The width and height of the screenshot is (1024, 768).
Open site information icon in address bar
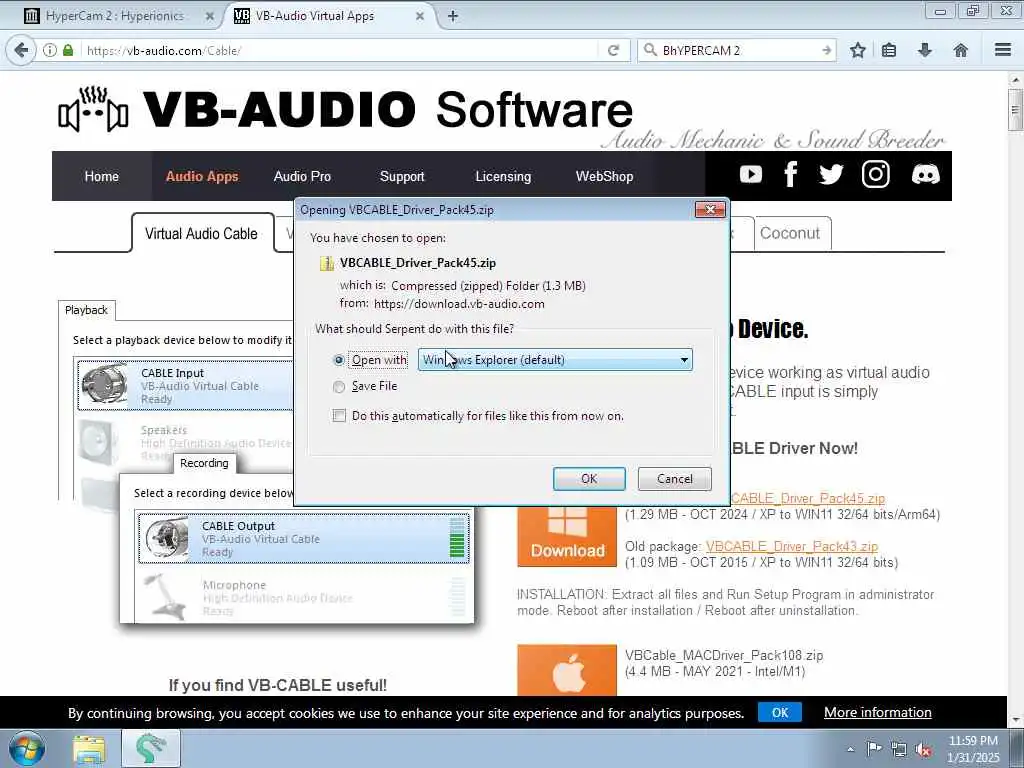[x=50, y=50]
